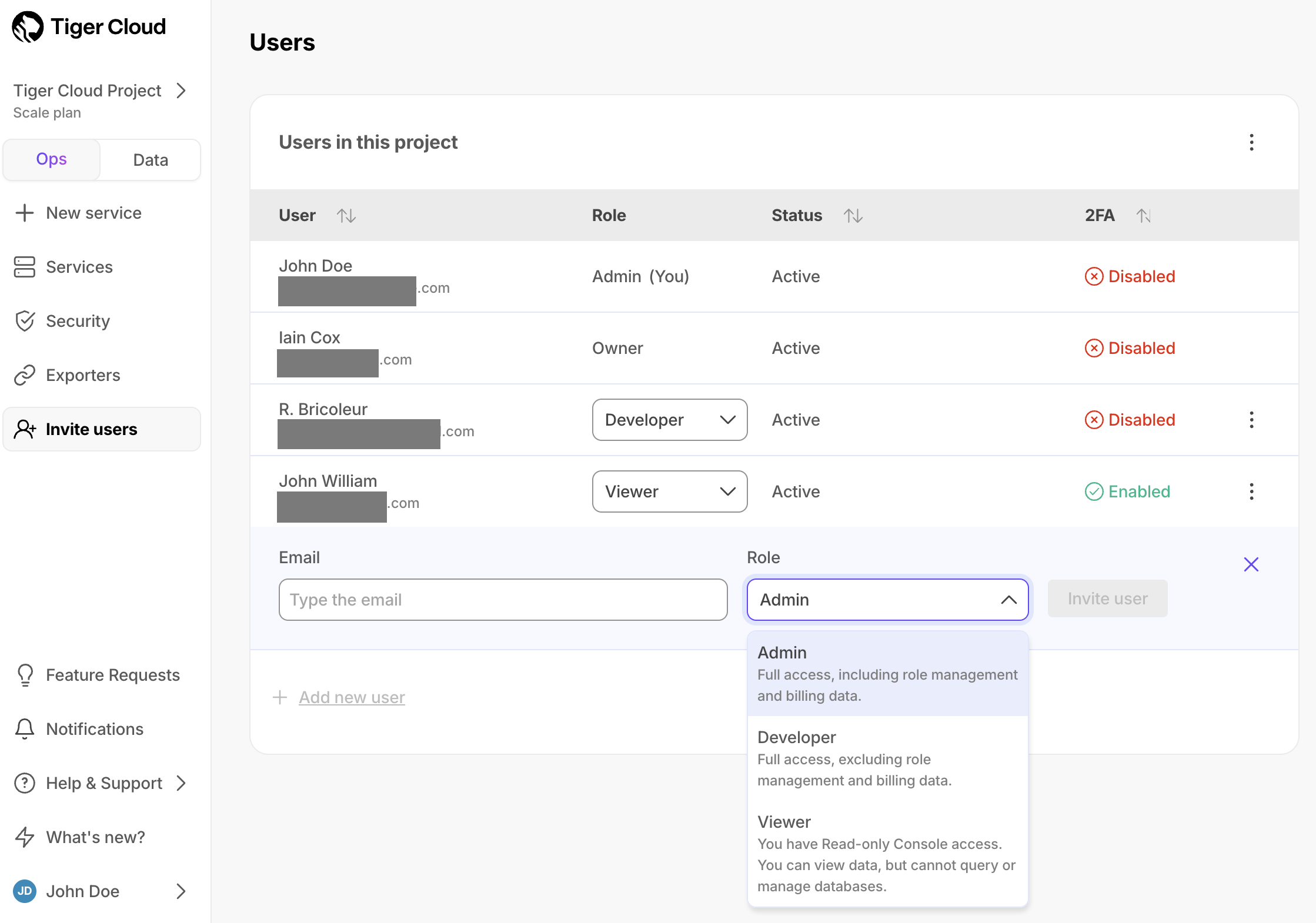
Task: Select Developer role option in dropdown list
Action: [x=887, y=758]
